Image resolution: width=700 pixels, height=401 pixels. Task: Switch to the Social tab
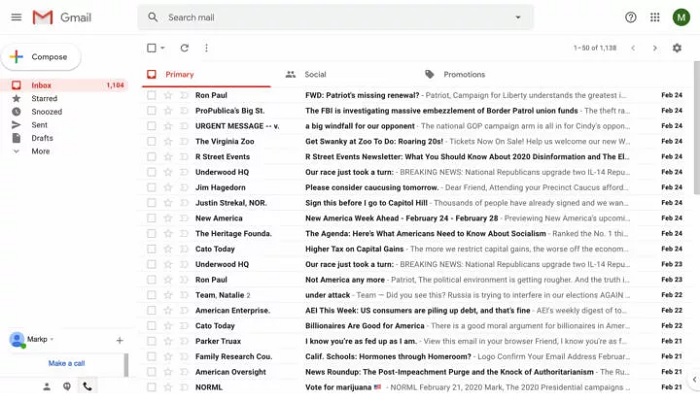tap(314, 74)
